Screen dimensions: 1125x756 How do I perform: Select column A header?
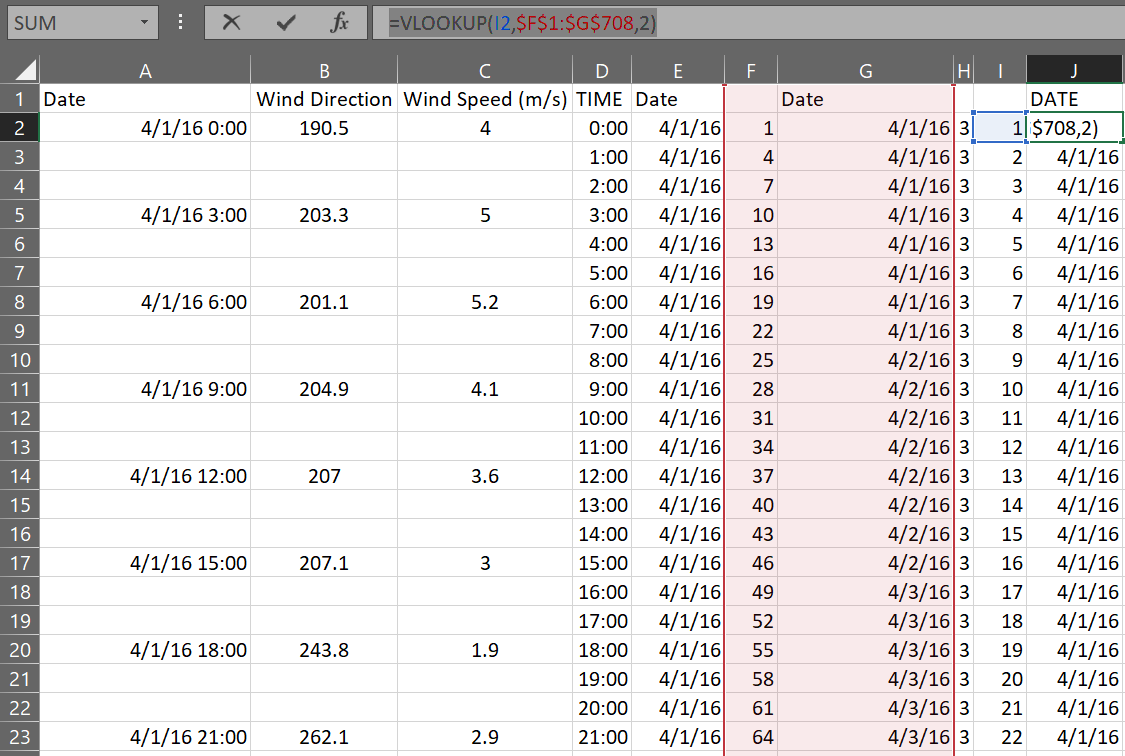coord(145,70)
